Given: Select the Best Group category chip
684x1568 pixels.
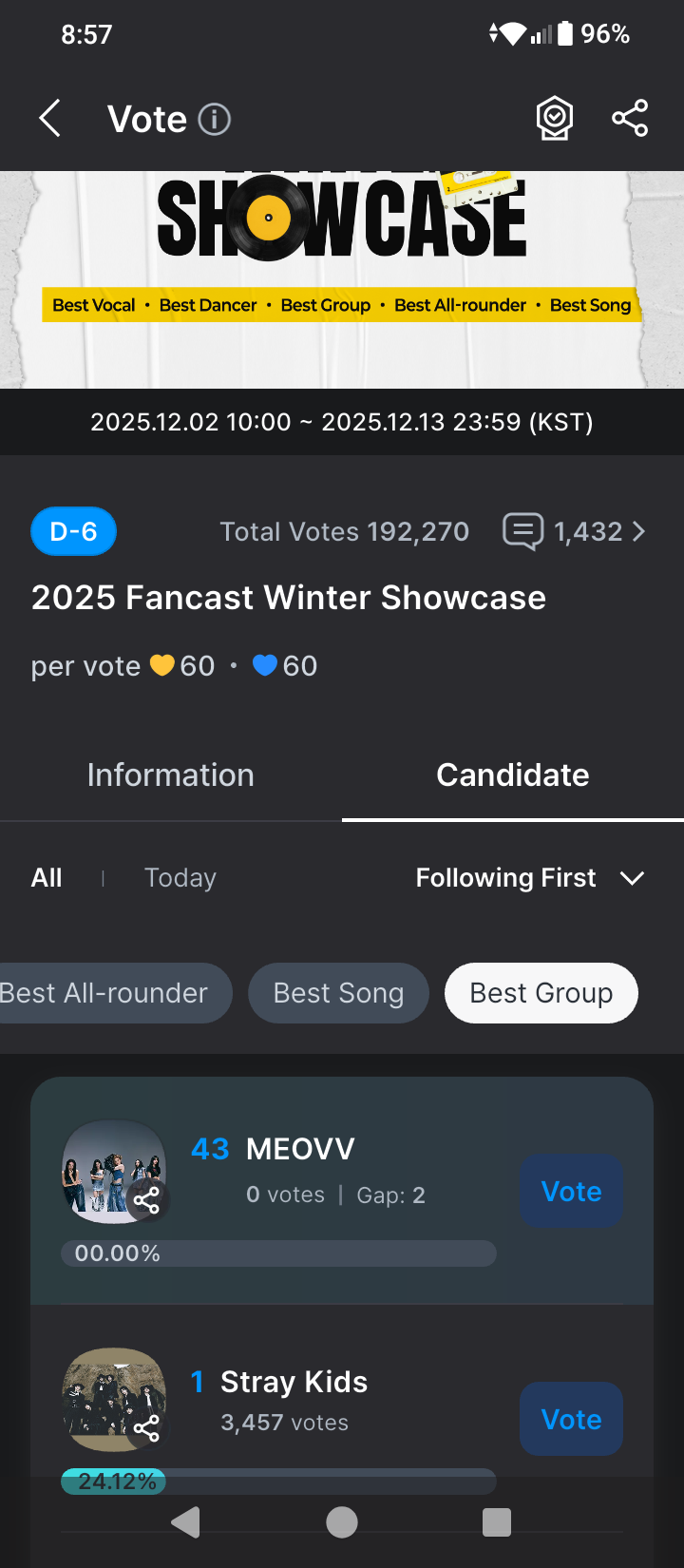Looking at the screenshot, I should pyautogui.click(x=541, y=993).
